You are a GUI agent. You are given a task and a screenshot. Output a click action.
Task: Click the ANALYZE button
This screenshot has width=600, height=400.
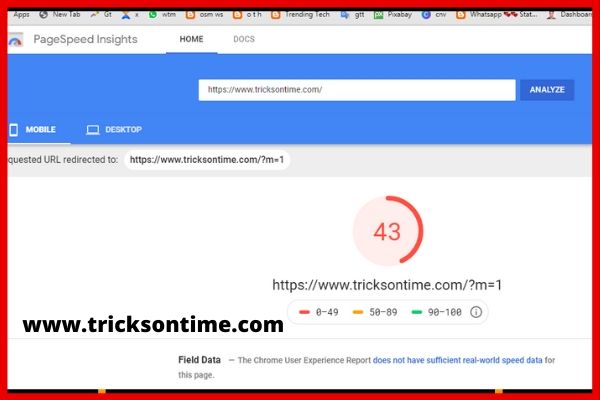point(547,90)
